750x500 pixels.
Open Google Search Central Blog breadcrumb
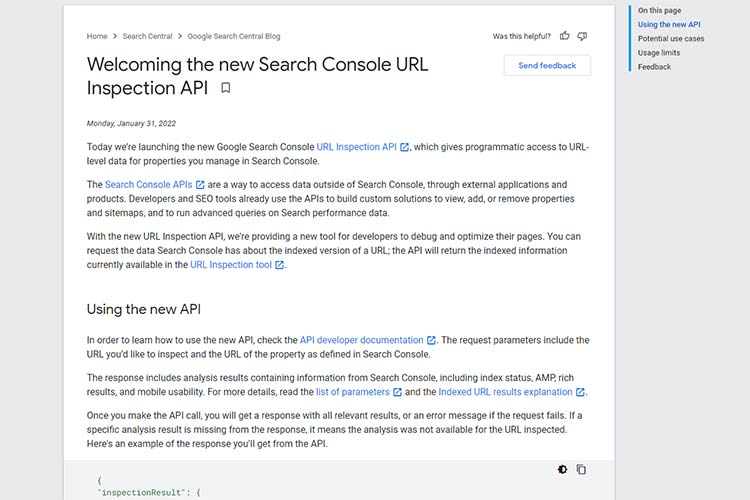tap(234, 36)
